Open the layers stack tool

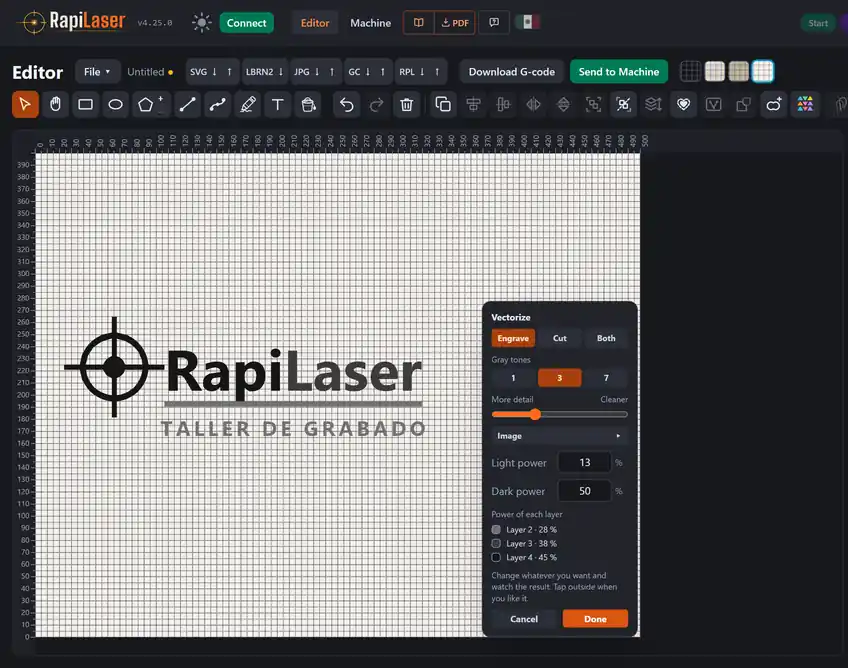coord(653,104)
